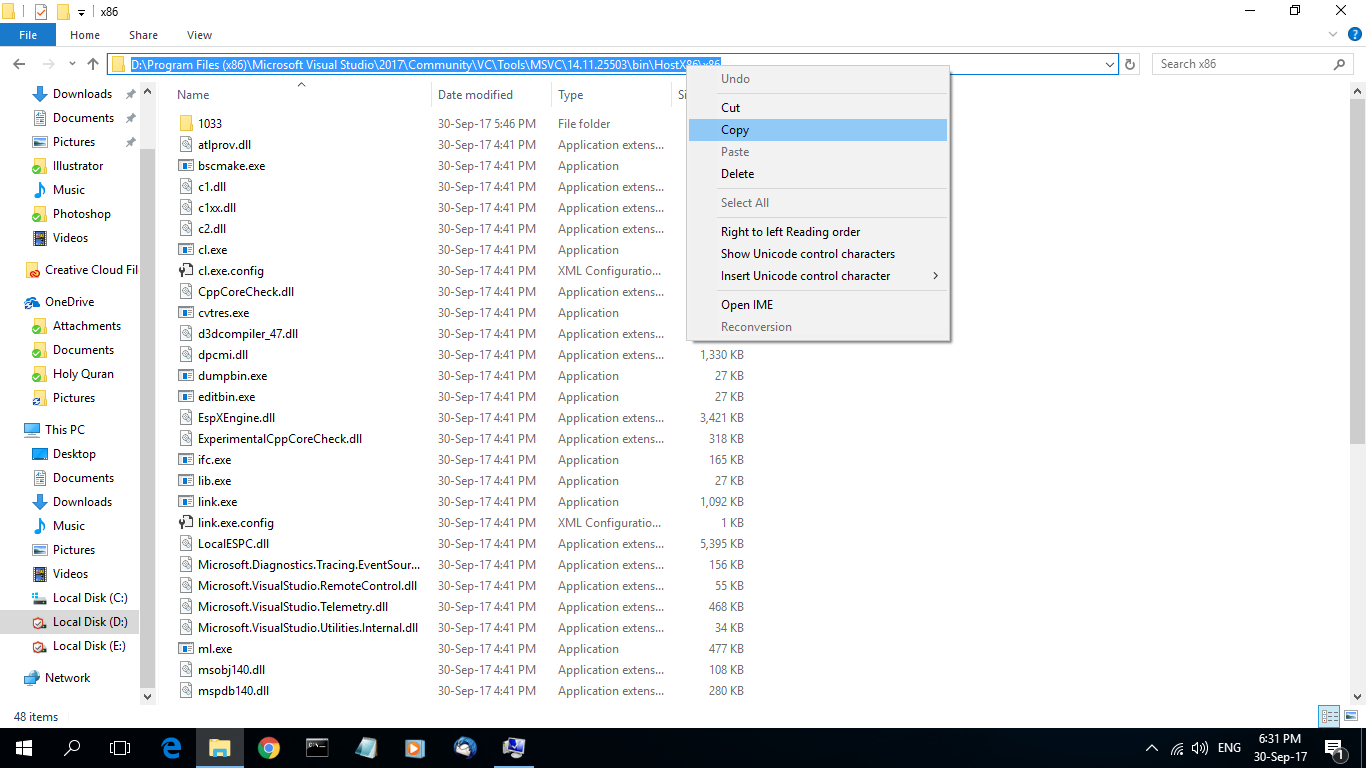Screen dimensions: 1366x768
Task: Switch to the View ribbon tab
Action: 199,34
